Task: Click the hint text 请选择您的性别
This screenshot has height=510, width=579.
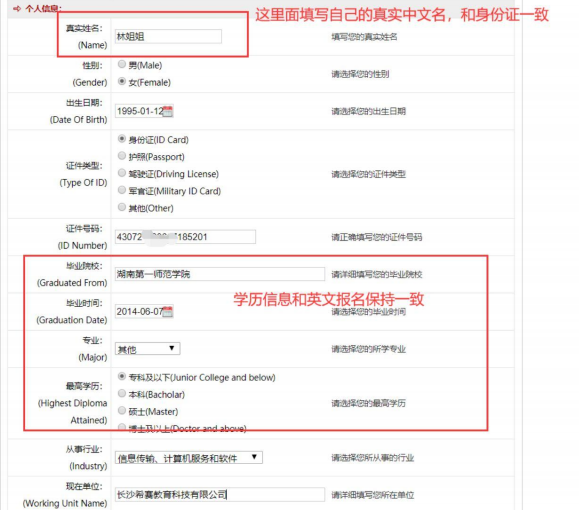Action: point(360,74)
